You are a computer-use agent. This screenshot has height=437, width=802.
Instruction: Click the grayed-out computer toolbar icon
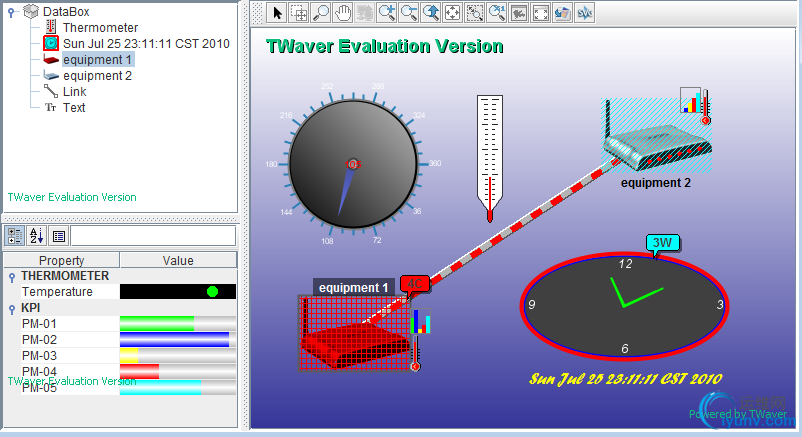(365, 13)
